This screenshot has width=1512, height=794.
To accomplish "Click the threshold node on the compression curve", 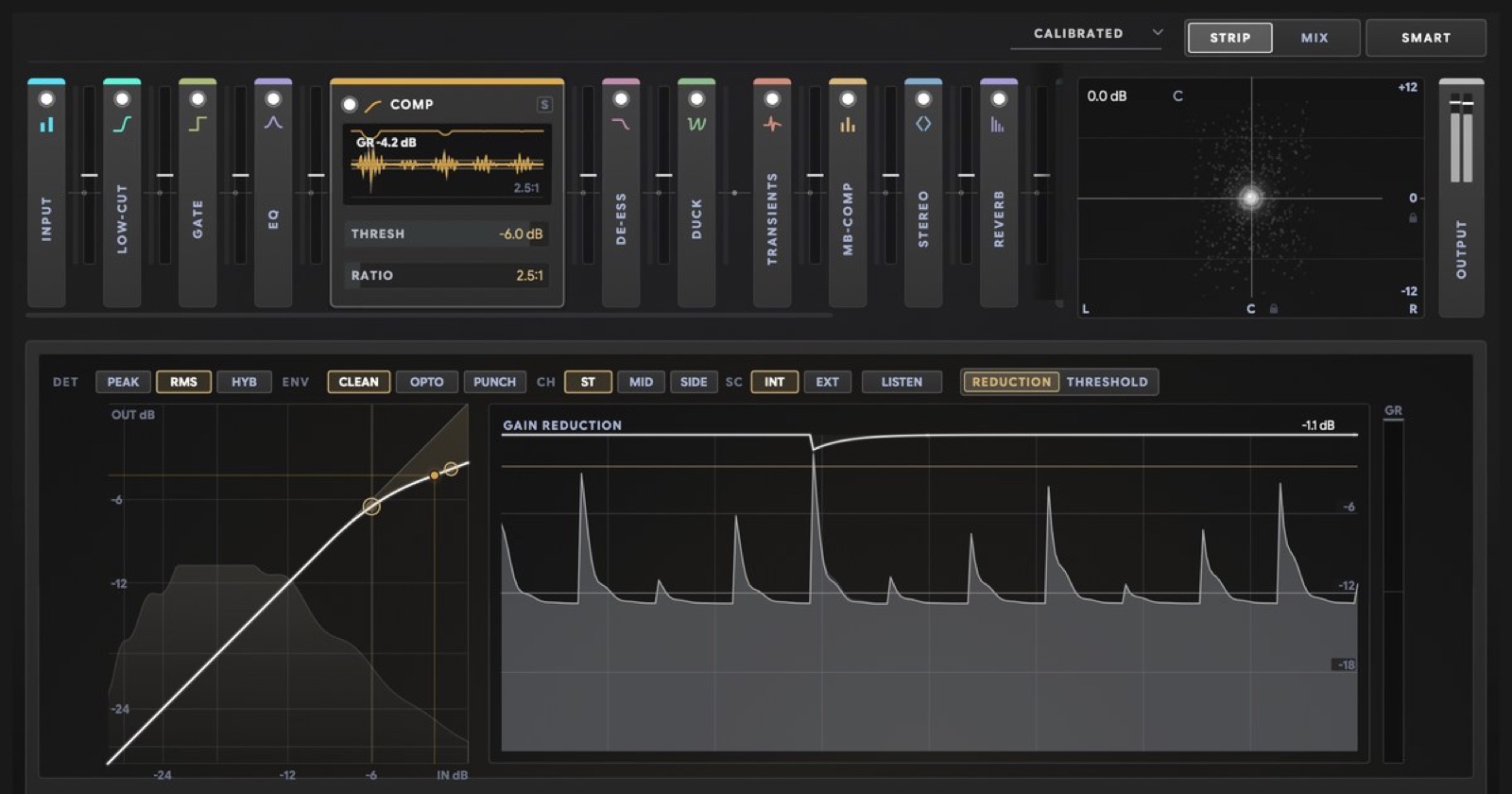I will point(371,507).
